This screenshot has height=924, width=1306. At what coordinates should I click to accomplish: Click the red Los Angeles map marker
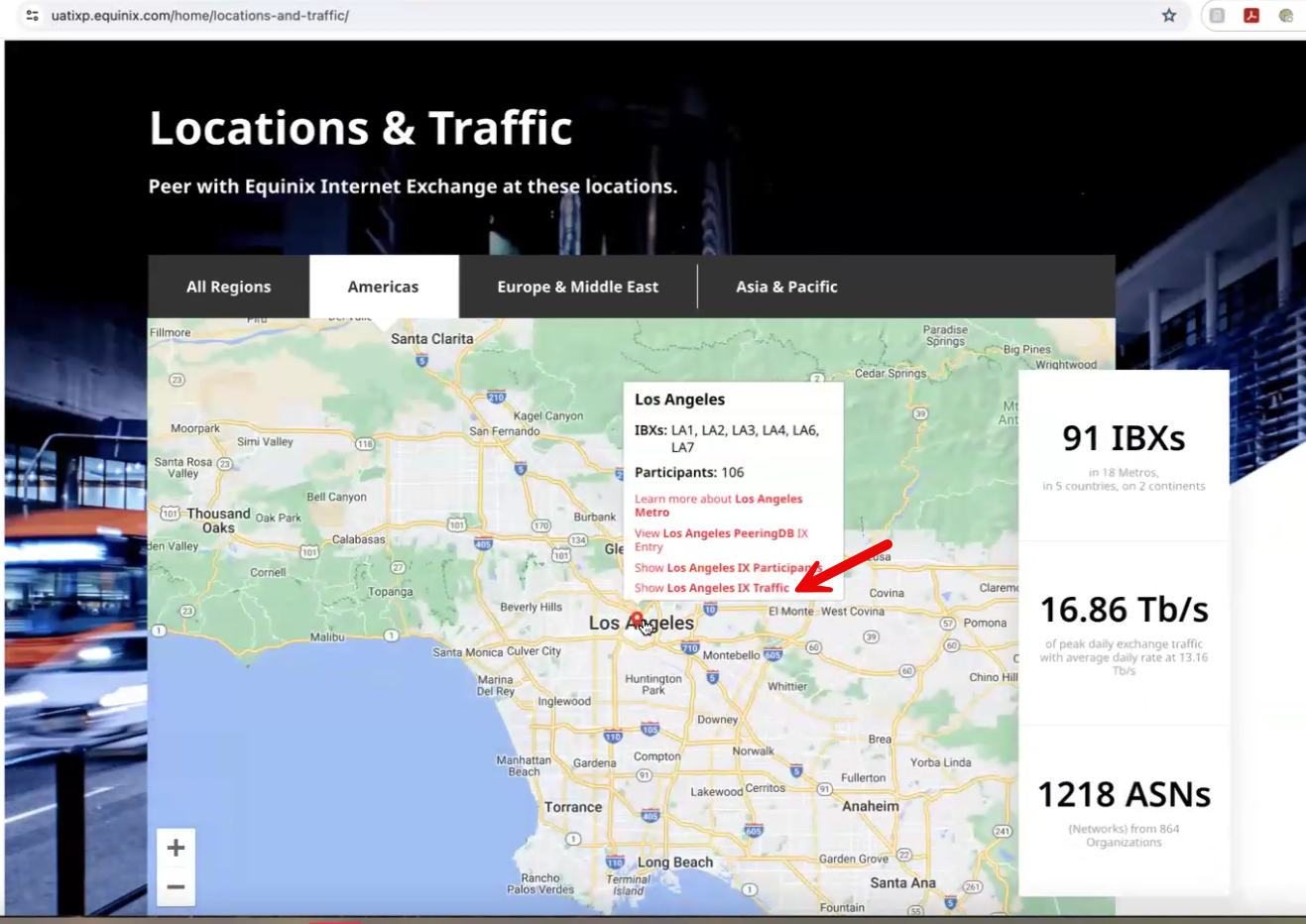pos(637,620)
